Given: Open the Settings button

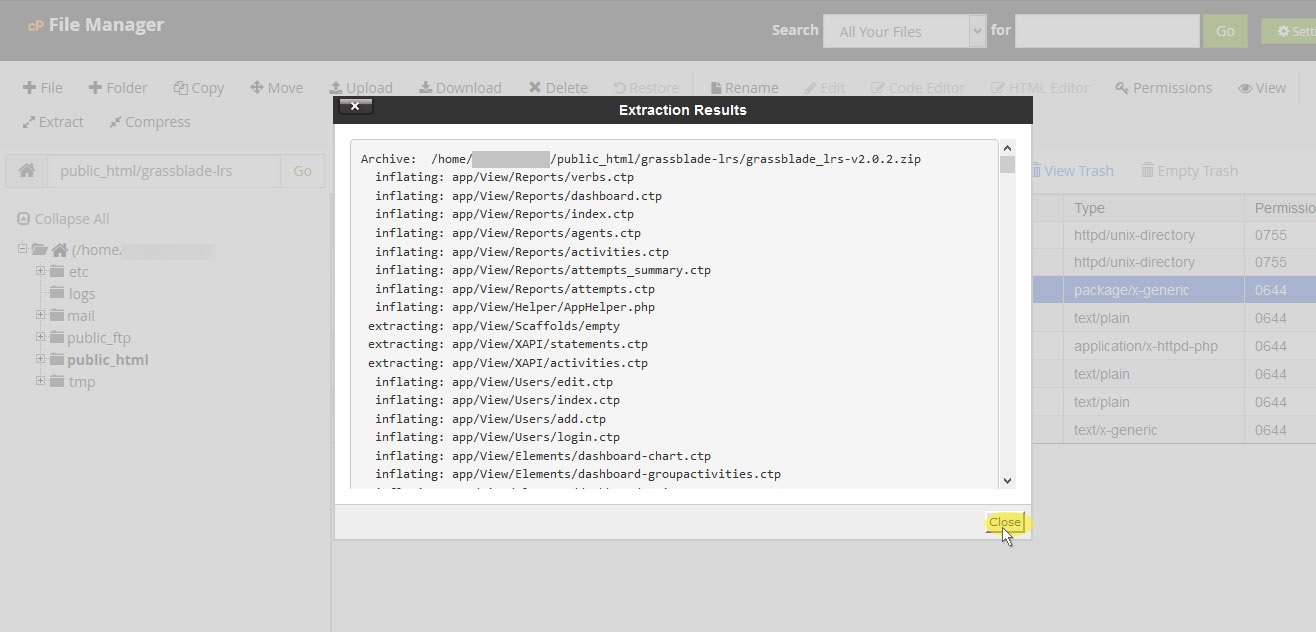Looking at the screenshot, I should [x=1289, y=32].
